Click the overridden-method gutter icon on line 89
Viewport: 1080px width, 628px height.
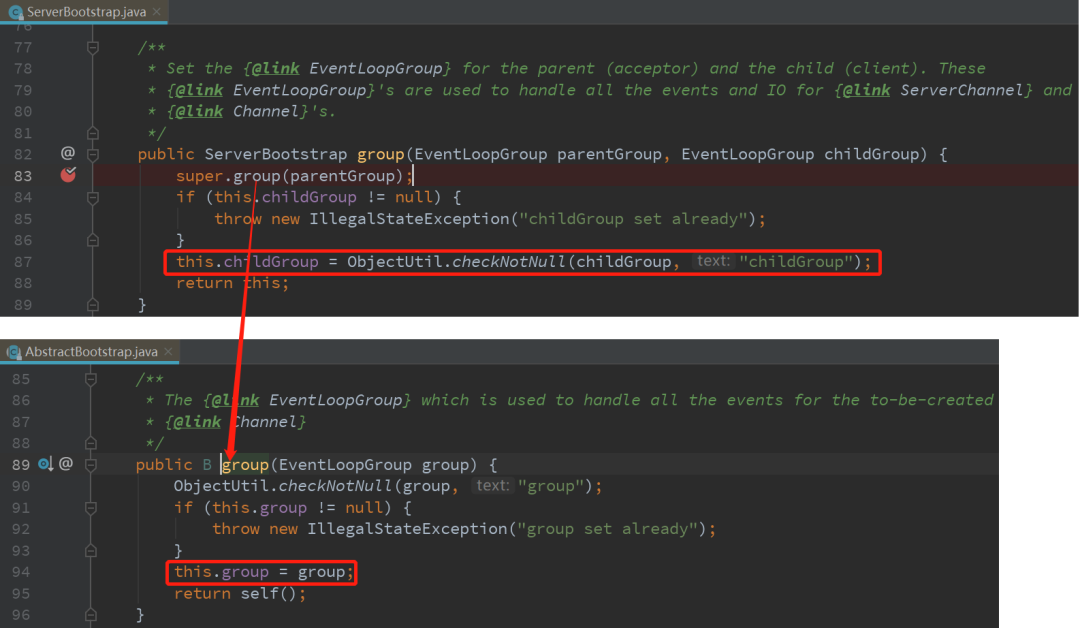(45, 464)
